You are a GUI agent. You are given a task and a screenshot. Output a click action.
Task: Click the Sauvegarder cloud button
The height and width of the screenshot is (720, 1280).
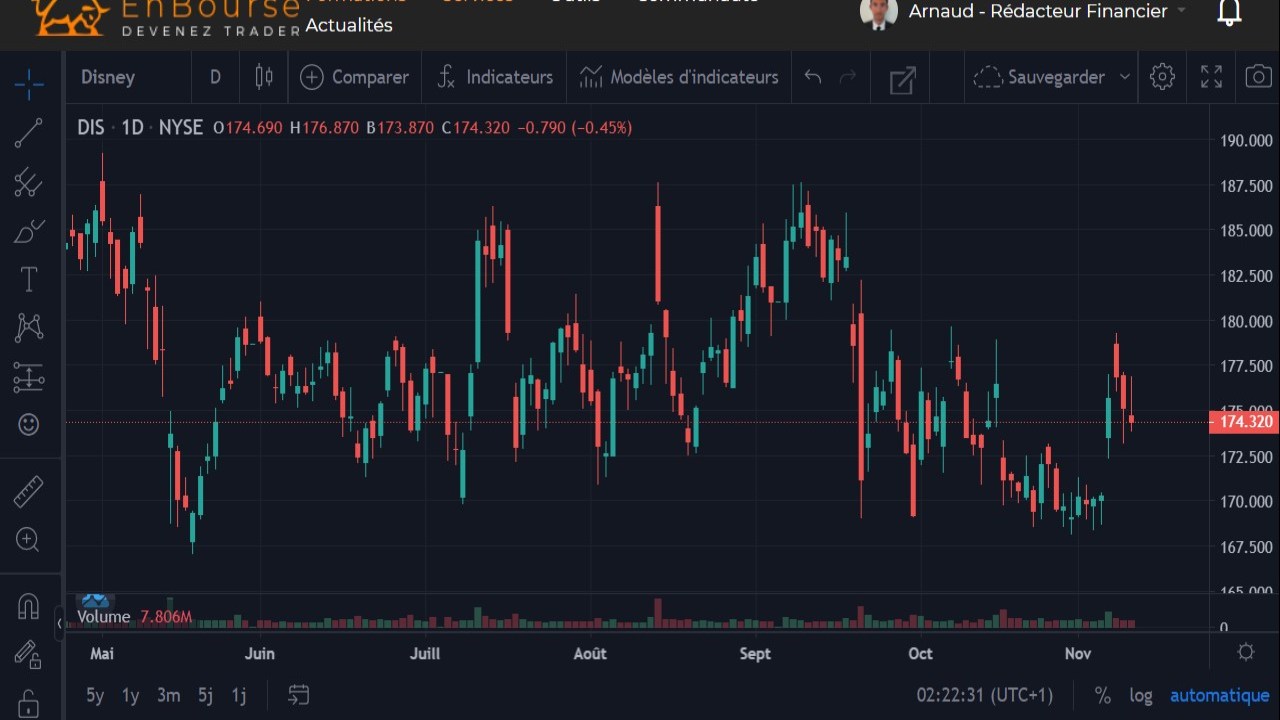(x=1040, y=77)
